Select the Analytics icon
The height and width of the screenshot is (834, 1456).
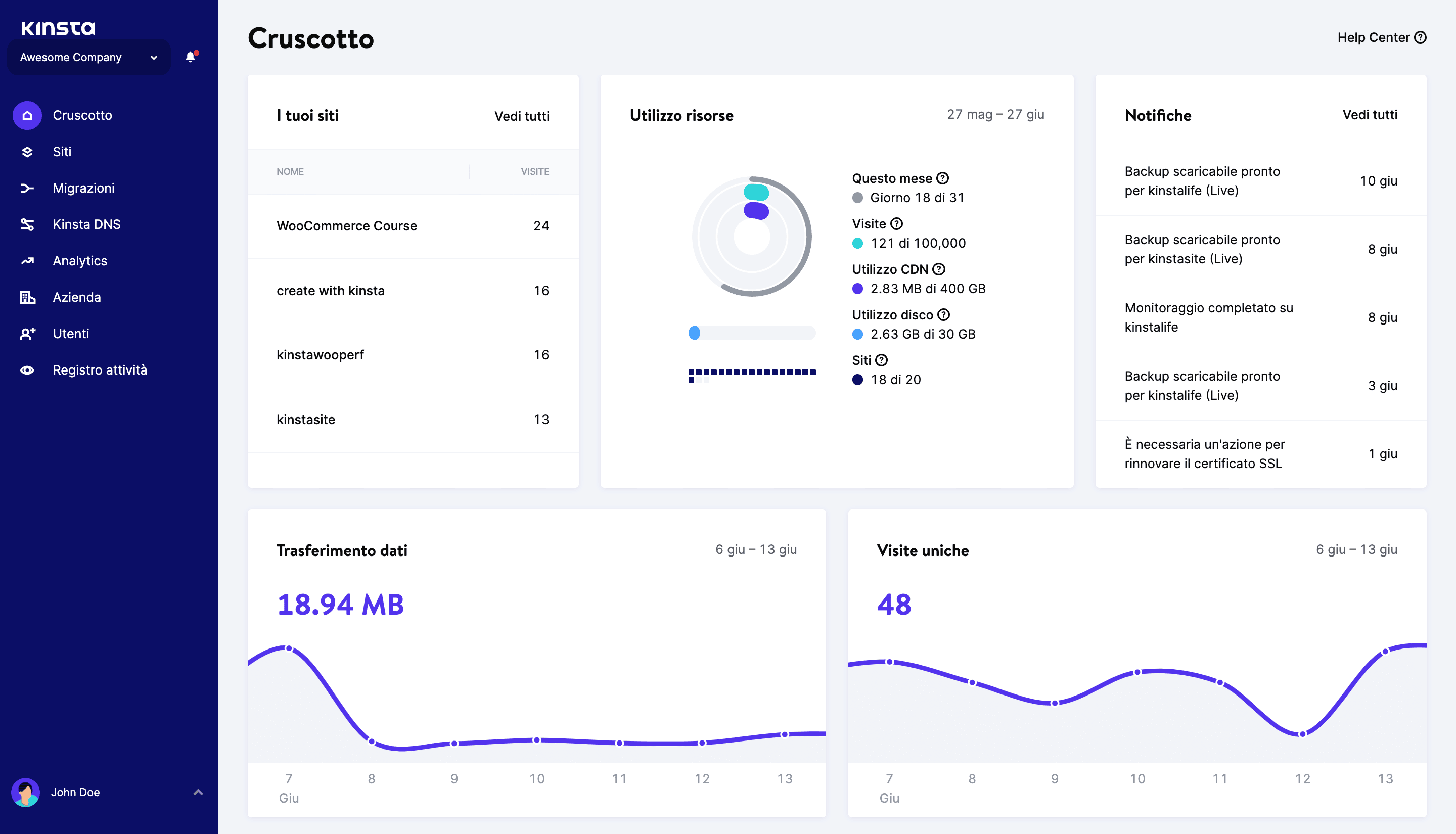coord(27,261)
